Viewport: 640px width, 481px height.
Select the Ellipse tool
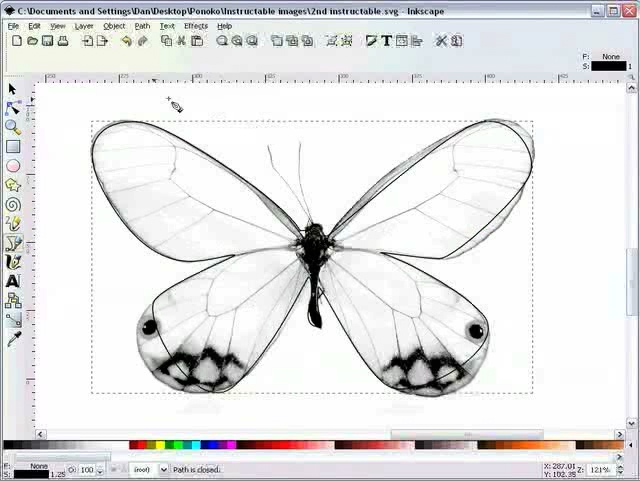[x=13, y=166]
